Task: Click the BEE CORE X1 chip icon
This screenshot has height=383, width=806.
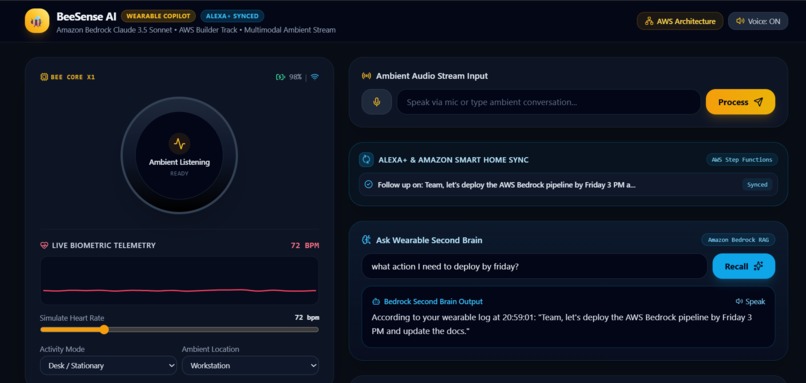Action: click(x=44, y=77)
